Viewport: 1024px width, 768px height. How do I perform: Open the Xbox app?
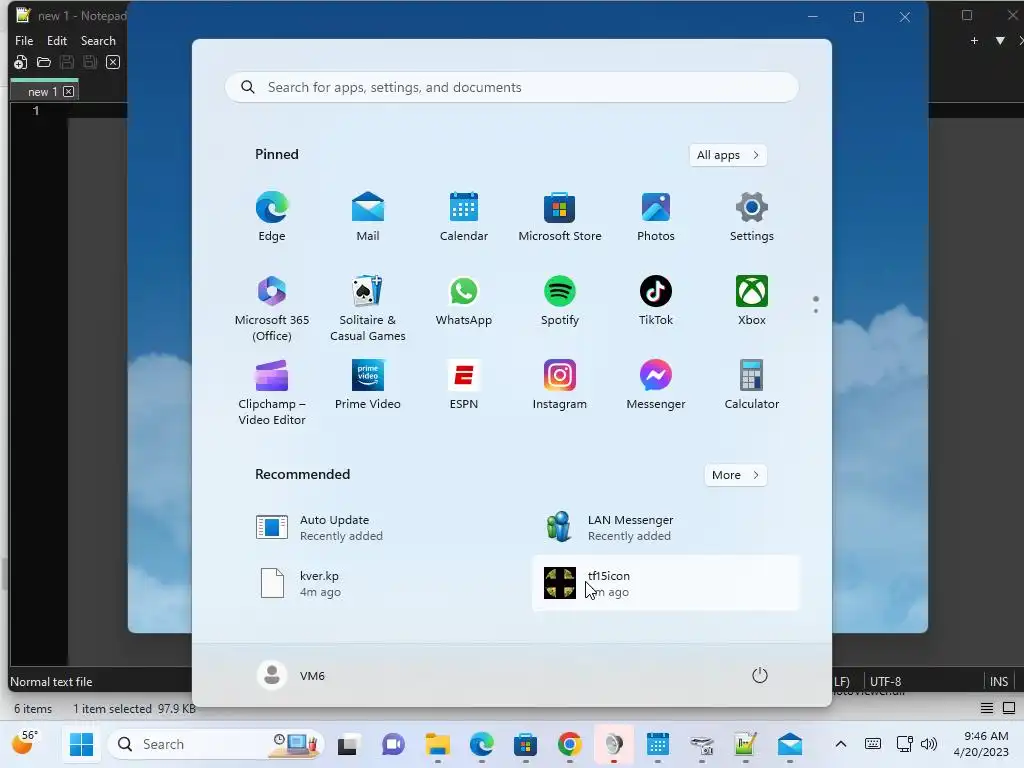(x=752, y=301)
